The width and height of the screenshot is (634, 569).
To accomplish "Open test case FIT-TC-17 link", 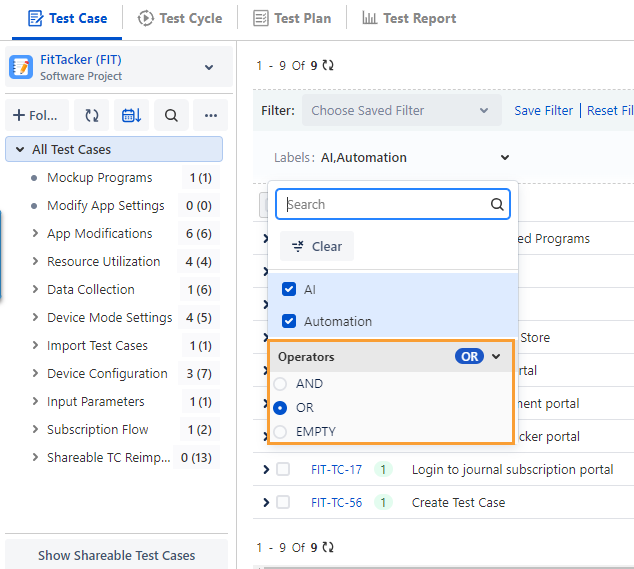I will point(336,470).
